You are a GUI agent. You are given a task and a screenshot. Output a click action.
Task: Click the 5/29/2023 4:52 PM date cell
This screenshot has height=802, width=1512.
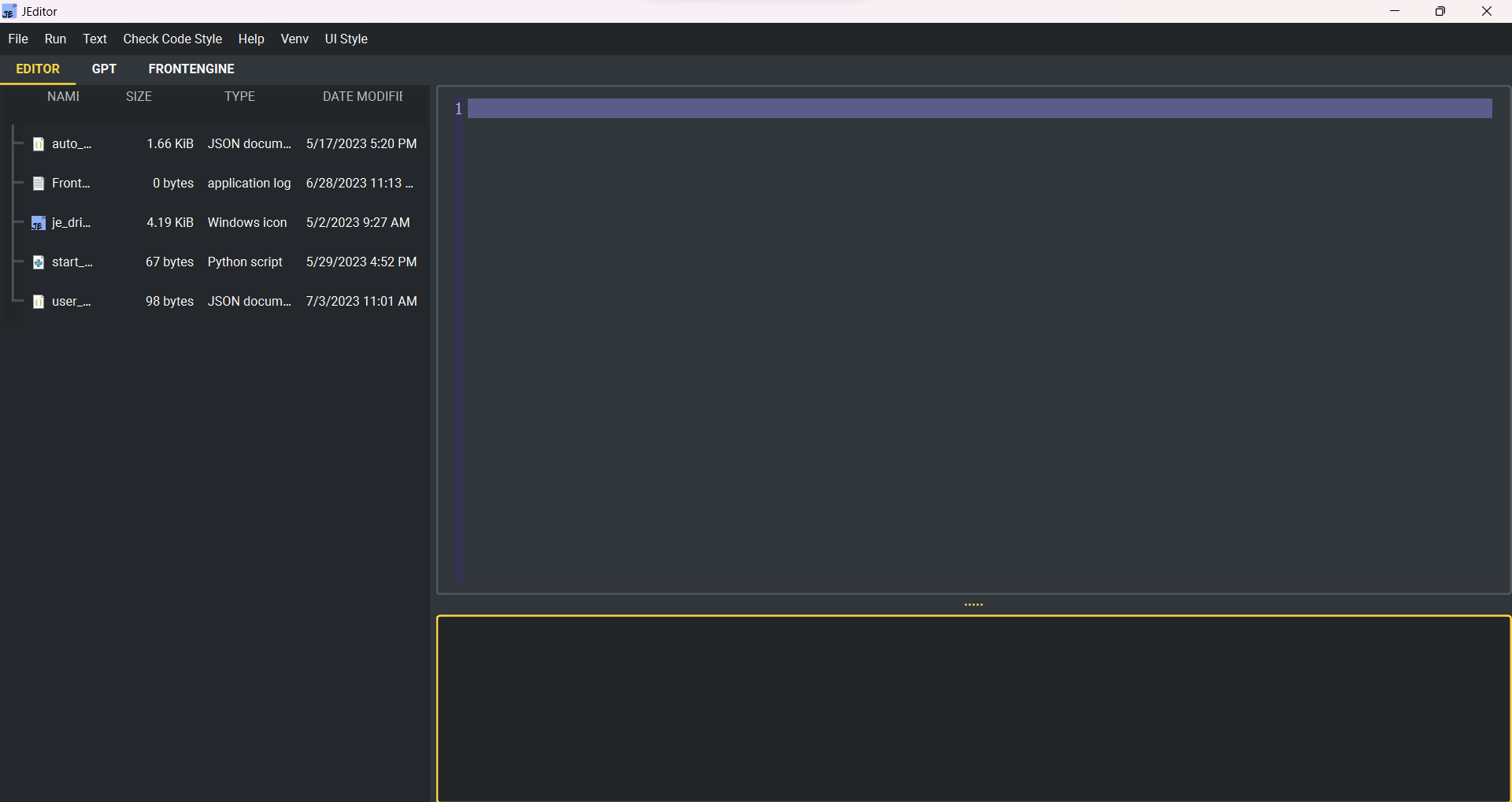(361, 262)
